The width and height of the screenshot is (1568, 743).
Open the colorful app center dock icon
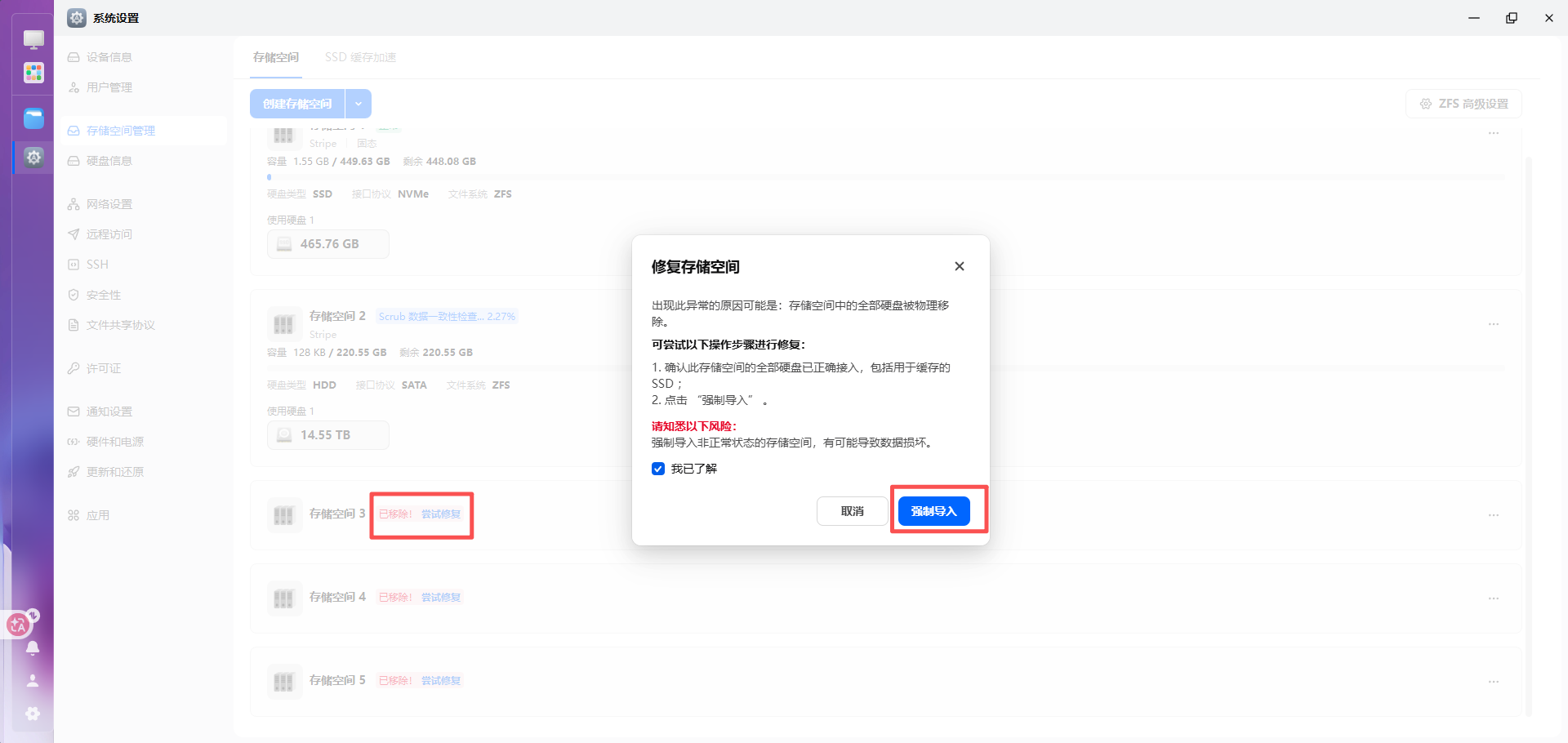pos(33,73)
